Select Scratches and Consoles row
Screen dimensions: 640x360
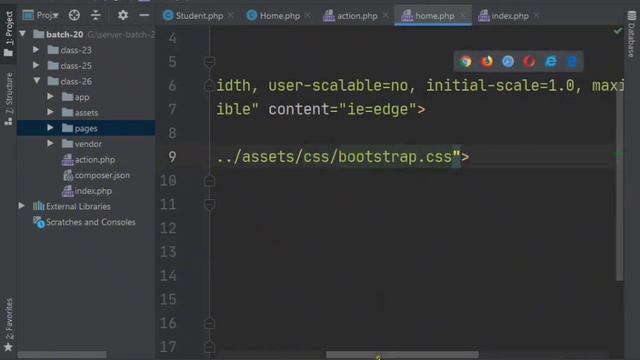coord(86,222)
